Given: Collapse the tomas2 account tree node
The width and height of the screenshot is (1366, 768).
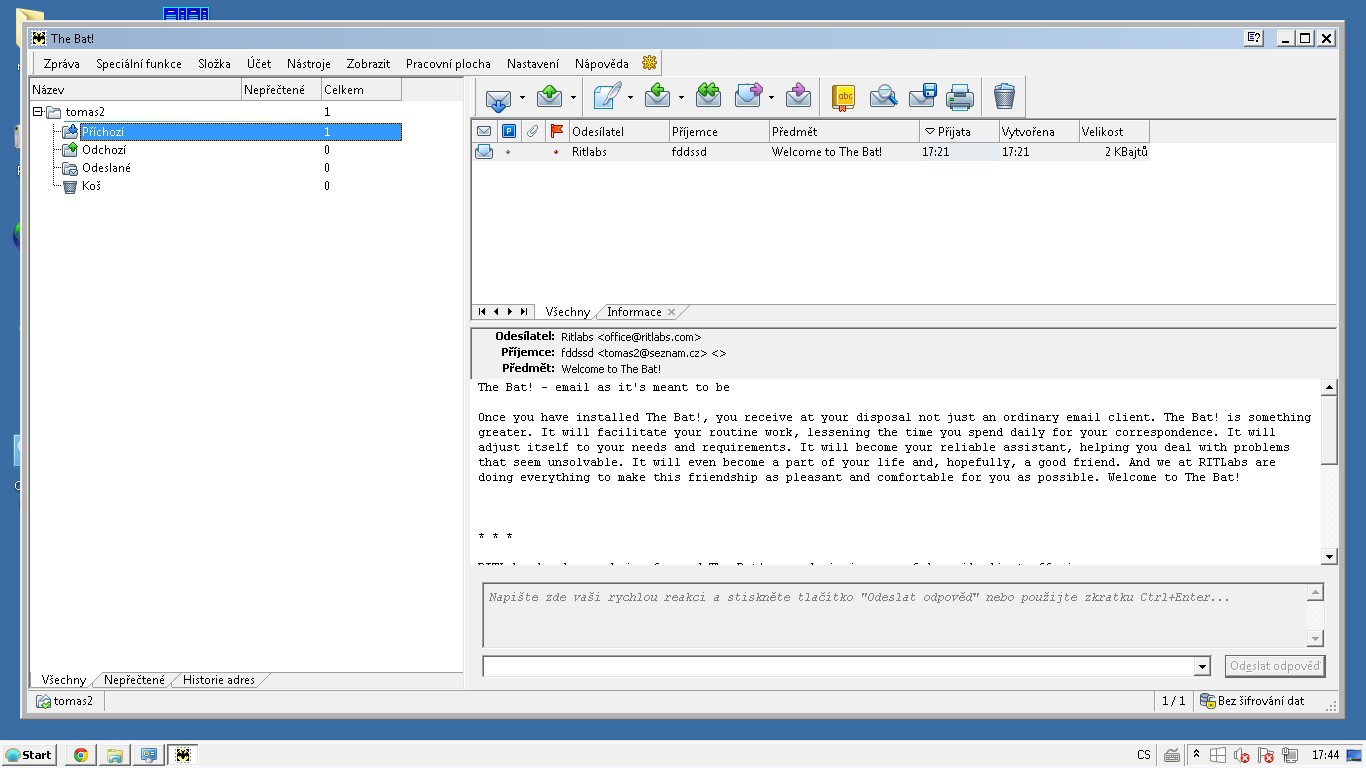Looking at the screenshot, I should [x=38, y=112].
